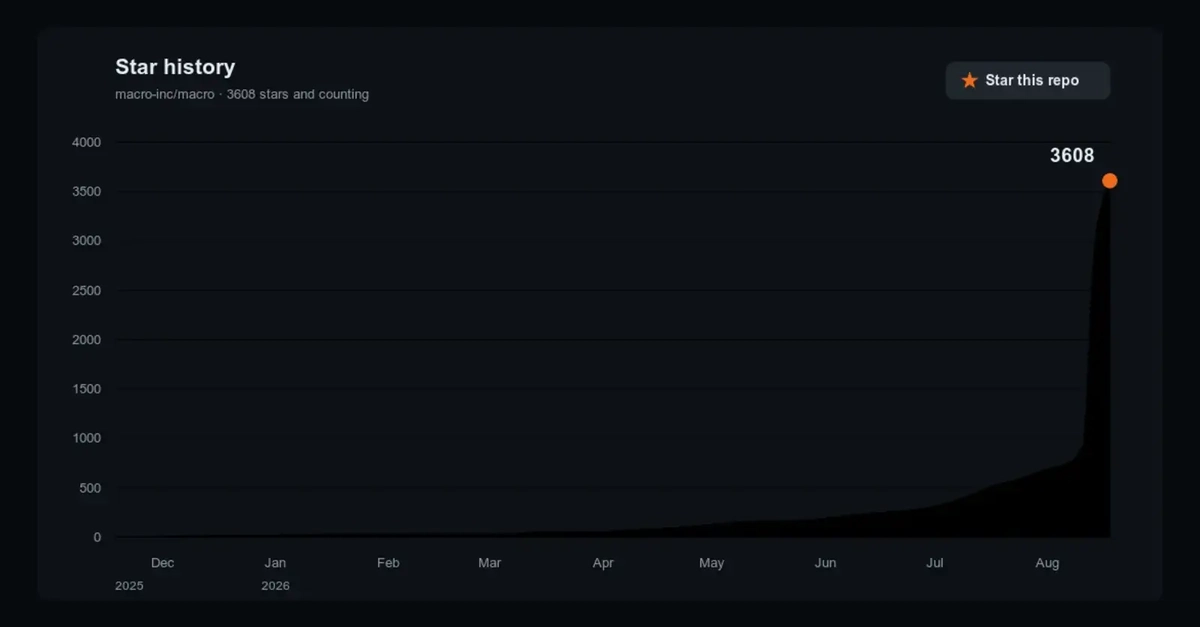Click the 2025 year label
This screenshot has height=627, width=1200.
(129, 586)
